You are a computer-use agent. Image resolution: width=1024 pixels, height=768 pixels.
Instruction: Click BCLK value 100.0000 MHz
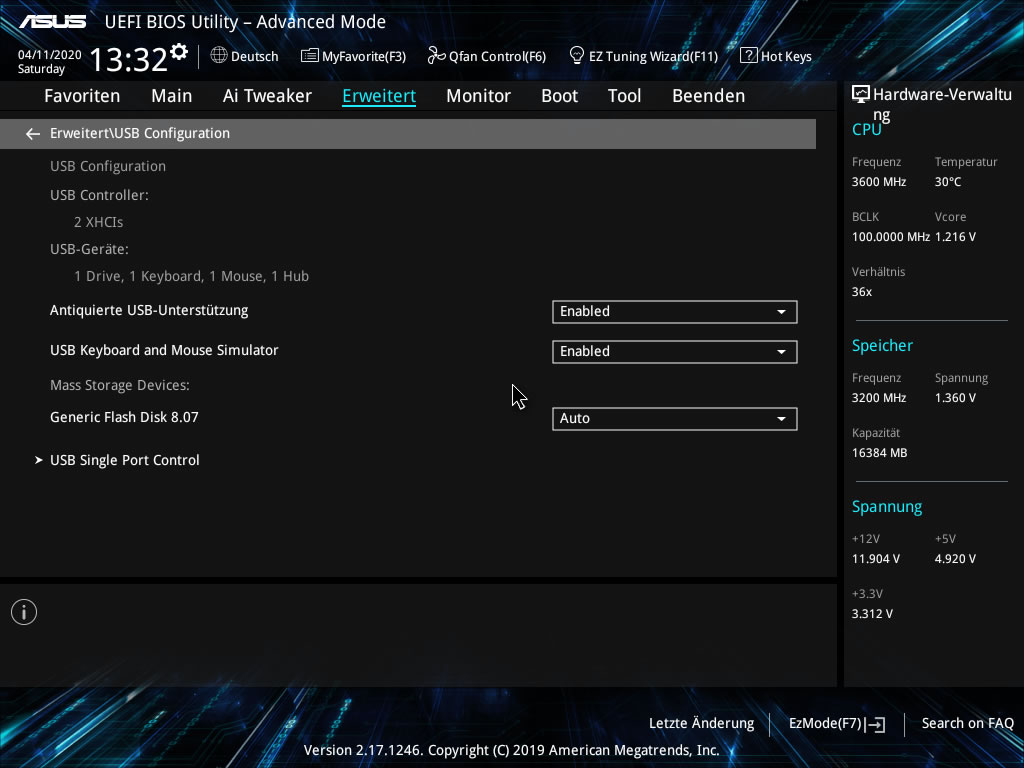pos(891,237)
